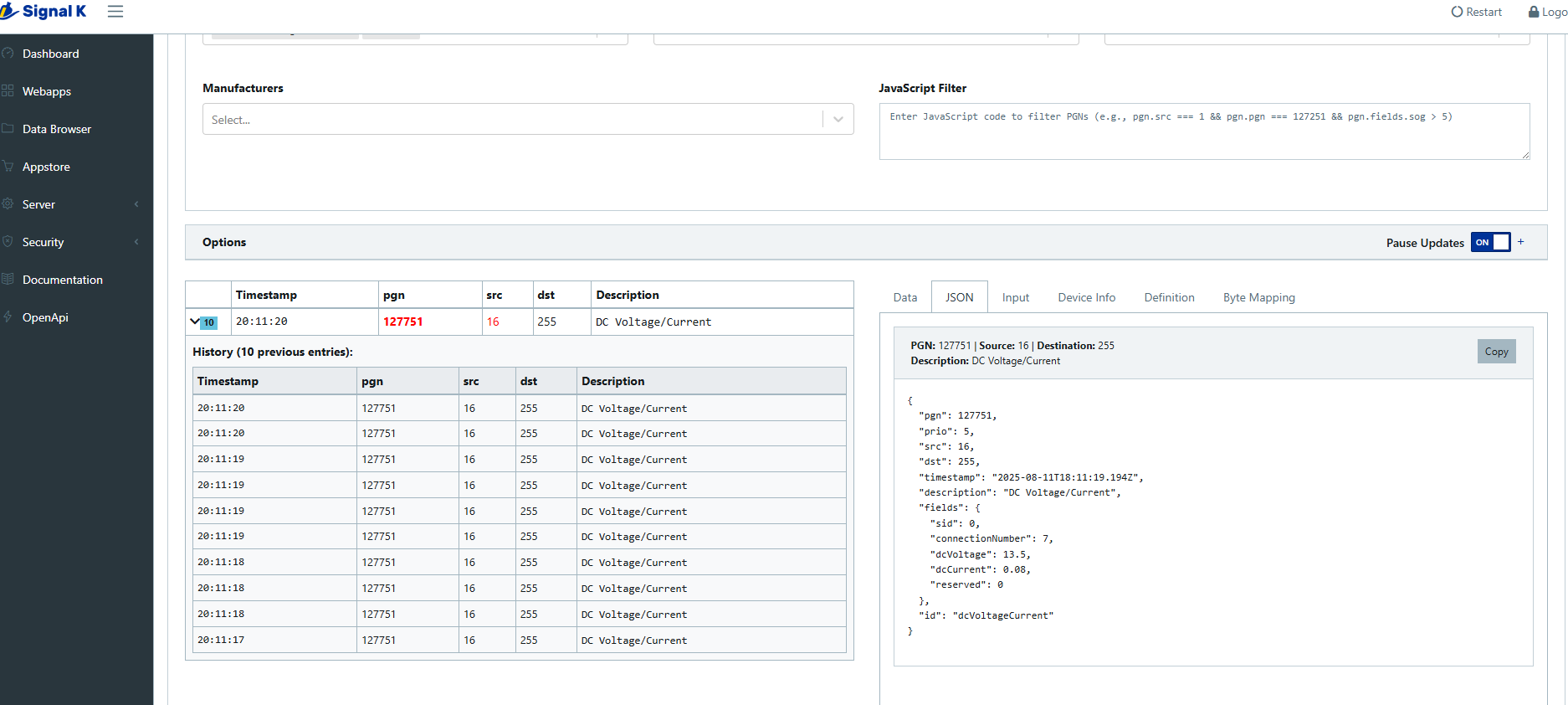The image size is (1568, 705).
Task: Open the OpenApi link
Action: click(x=45, y=317)
